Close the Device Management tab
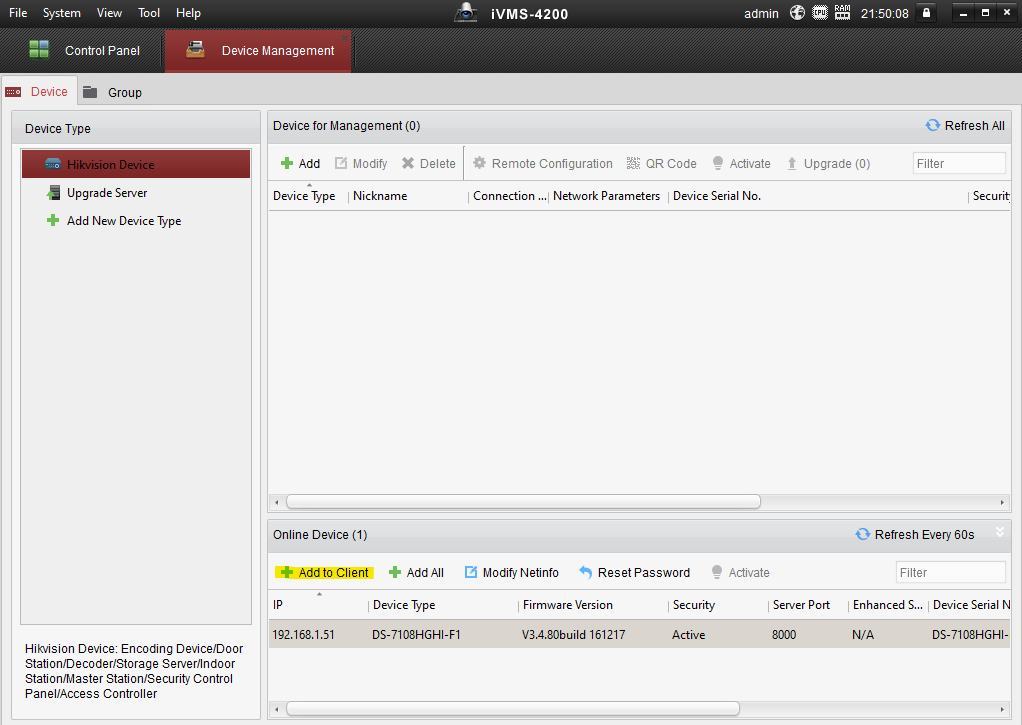The image size is (1022, 725). (x=344, y=38)
